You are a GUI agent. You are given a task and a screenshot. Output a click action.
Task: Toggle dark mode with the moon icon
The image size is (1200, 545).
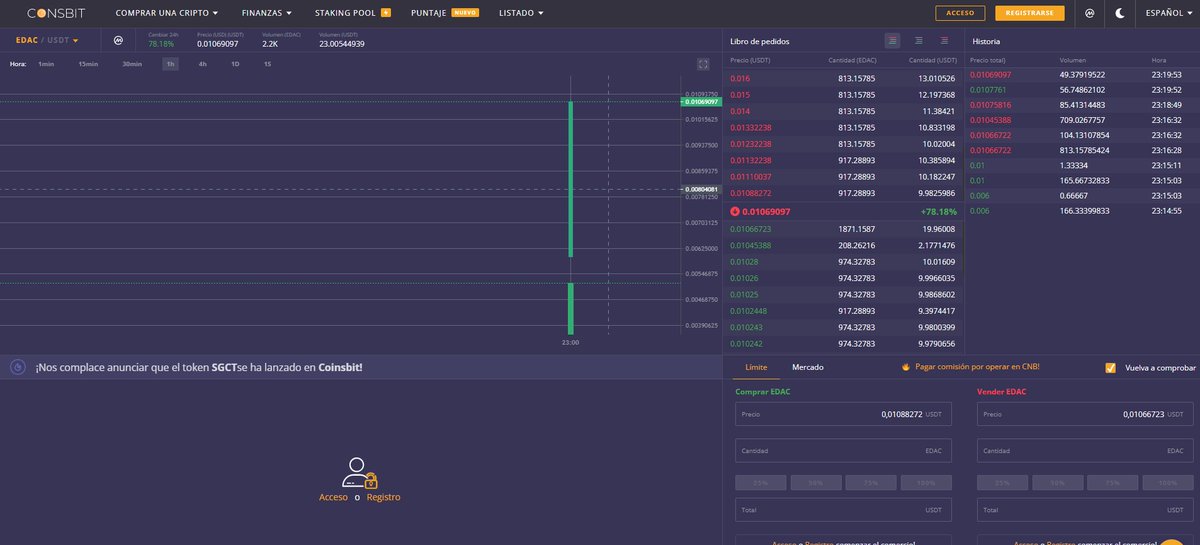click(x=1119, y=13)
